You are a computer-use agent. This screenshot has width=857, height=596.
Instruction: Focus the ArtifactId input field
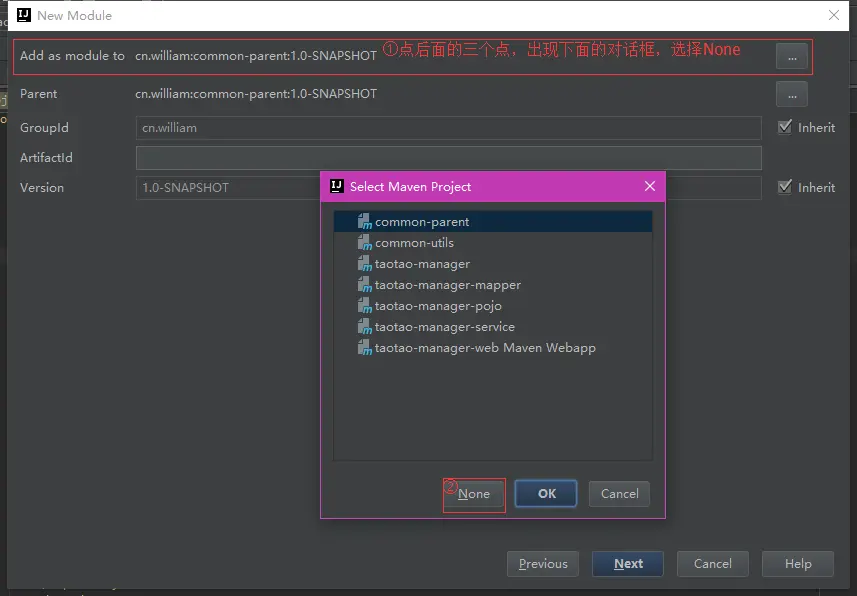coord(449,158)
